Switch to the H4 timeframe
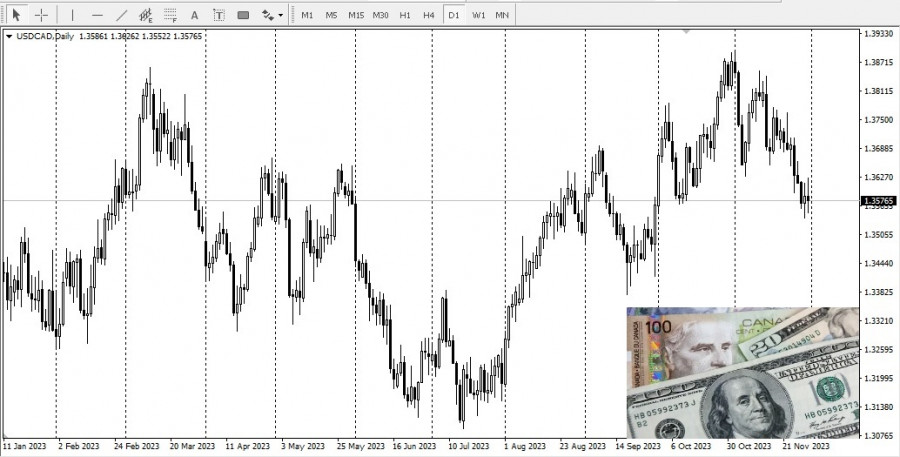Viewport: 900px width, 457px height. pyautogui.click(x=429, y=15)
